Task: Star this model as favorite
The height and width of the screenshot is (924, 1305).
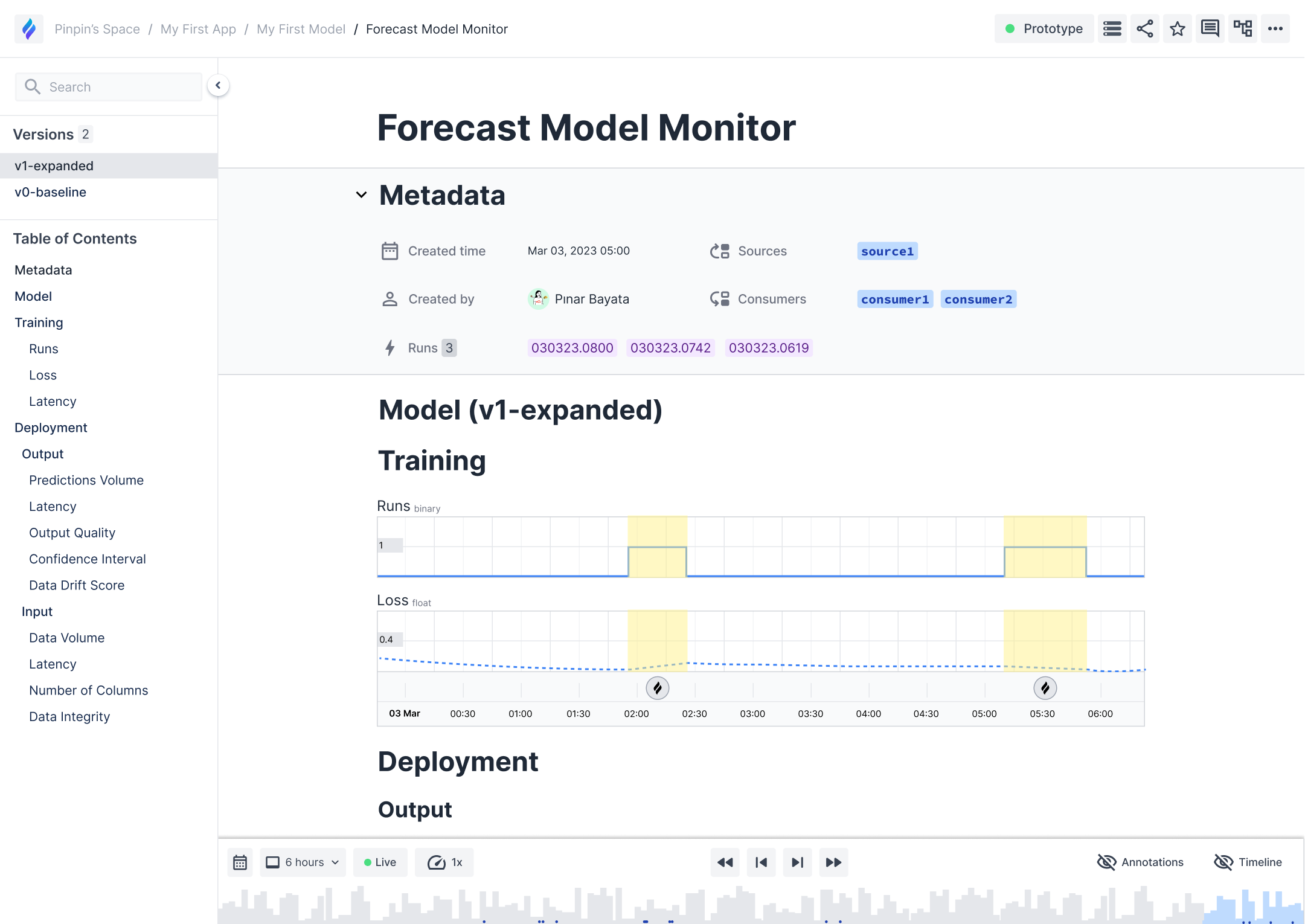Action: click(1177, 29)
